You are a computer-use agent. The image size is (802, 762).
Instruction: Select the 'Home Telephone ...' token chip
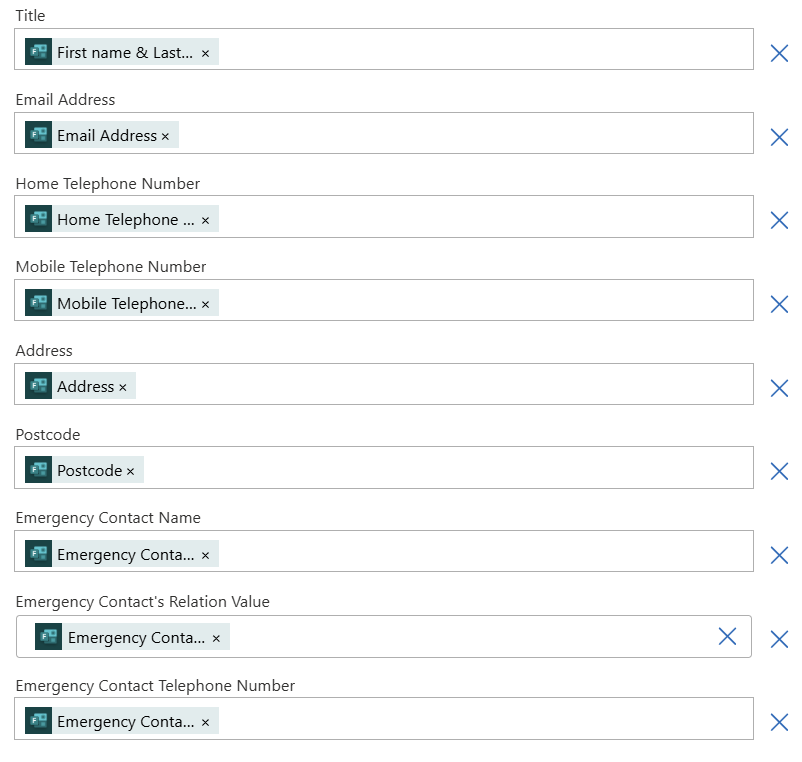(125, 220)
